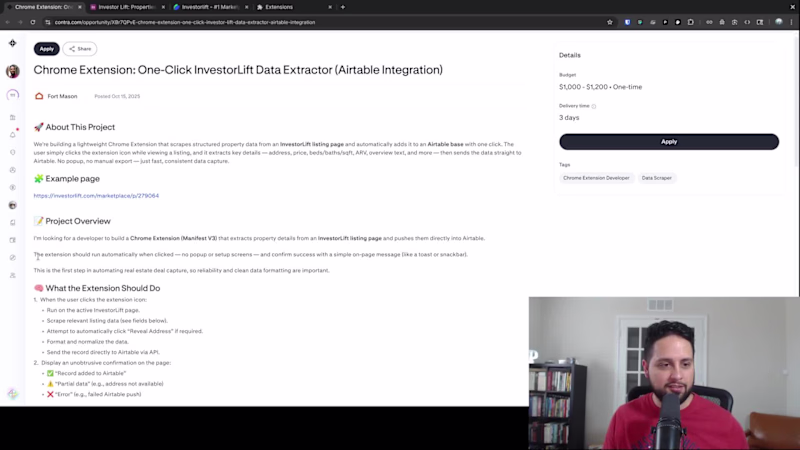Screen dimensions: 800x450
Task: Click the wide Apply button under Details
Action: 669,142
